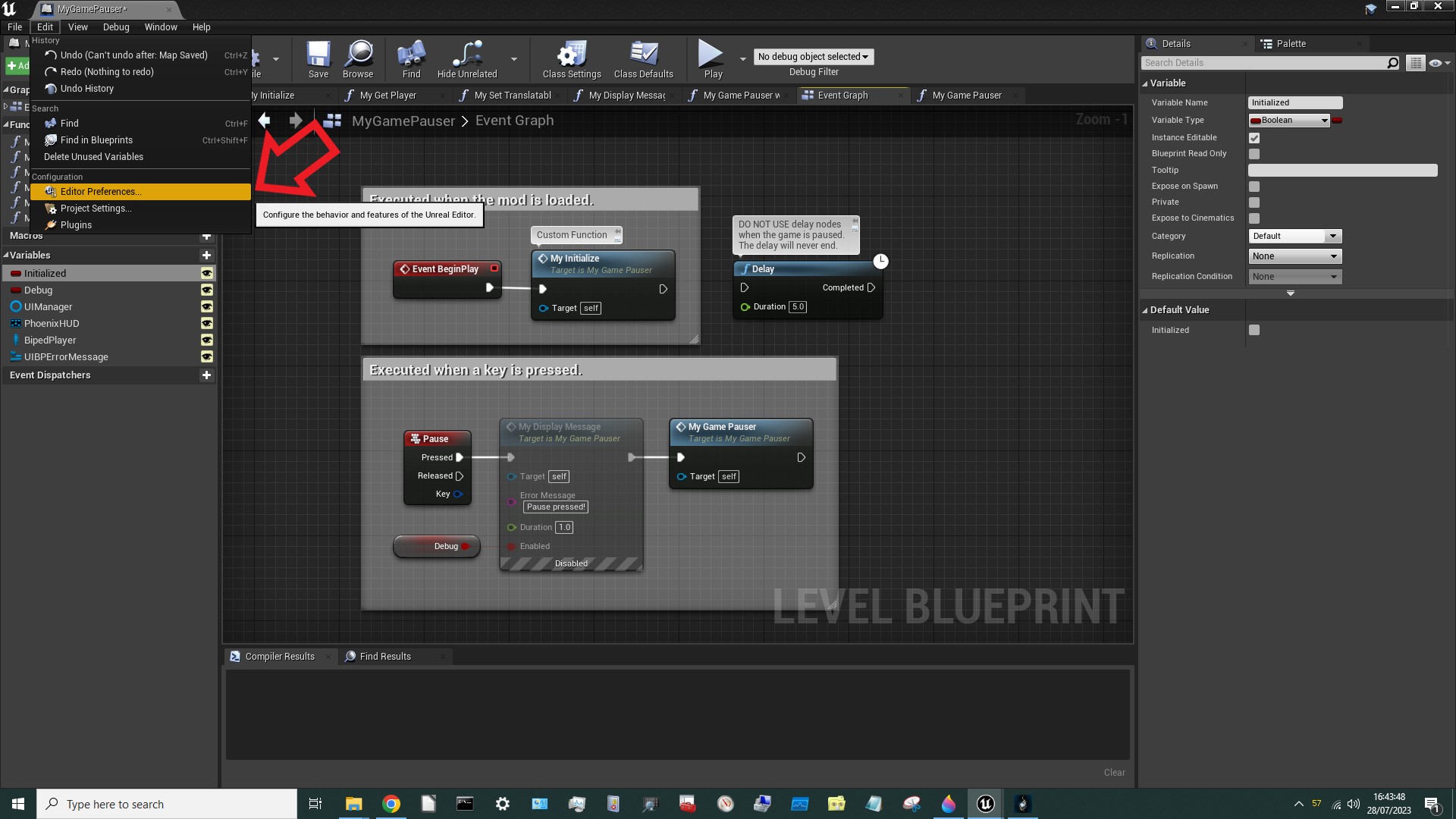Collapse the Default Value section

click(x=1145, y=310)
